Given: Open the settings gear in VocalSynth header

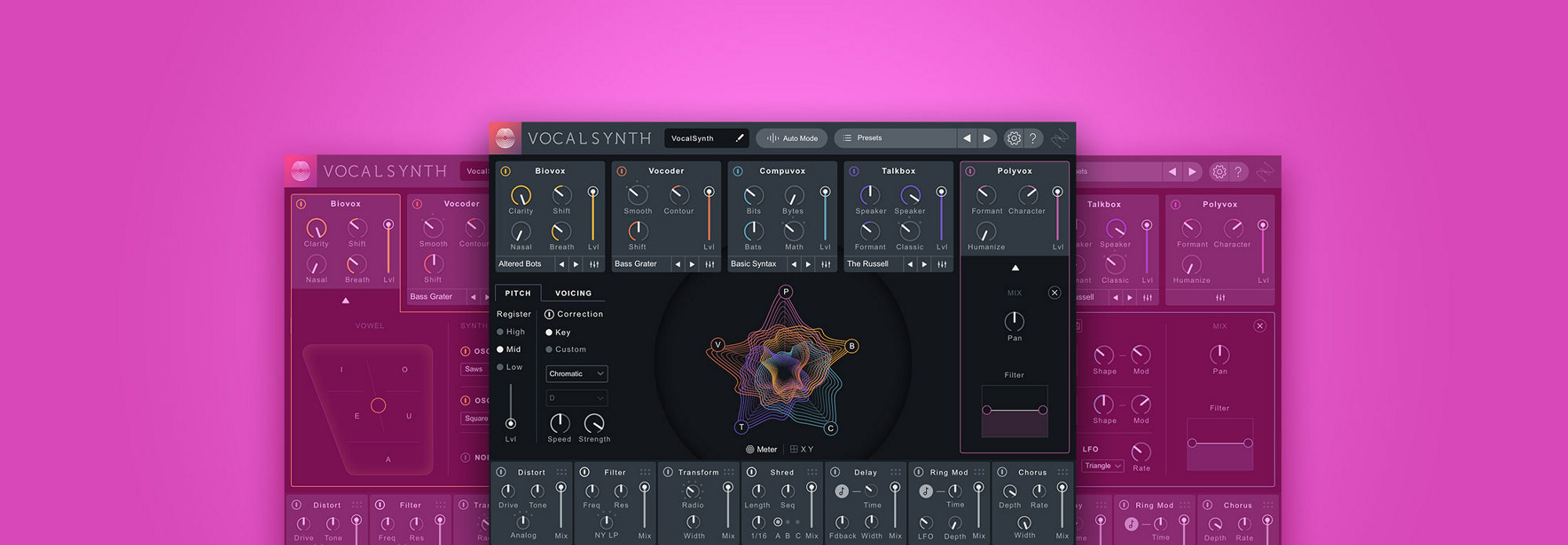Looking at the screenshot, I should click(1014, 138).
